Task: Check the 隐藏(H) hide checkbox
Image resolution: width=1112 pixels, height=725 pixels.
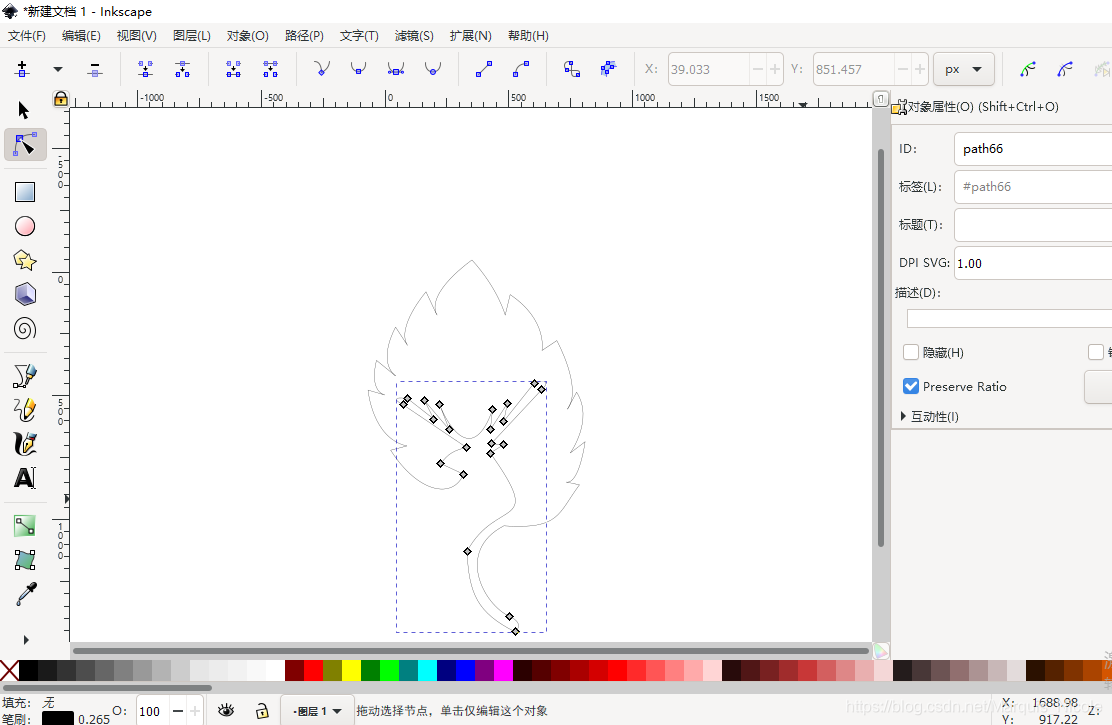Action: point(911,352)
